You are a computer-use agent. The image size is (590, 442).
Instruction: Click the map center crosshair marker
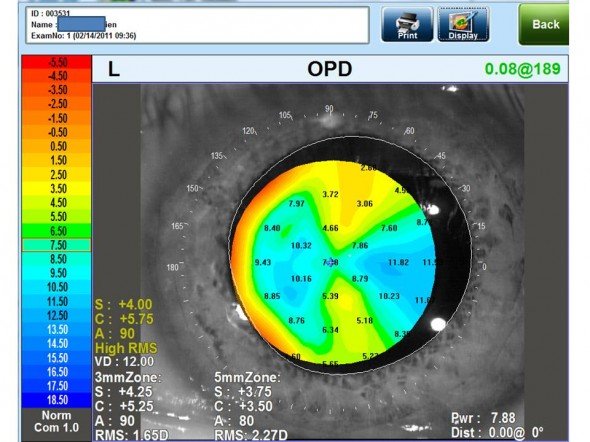[x=330, y=262]
